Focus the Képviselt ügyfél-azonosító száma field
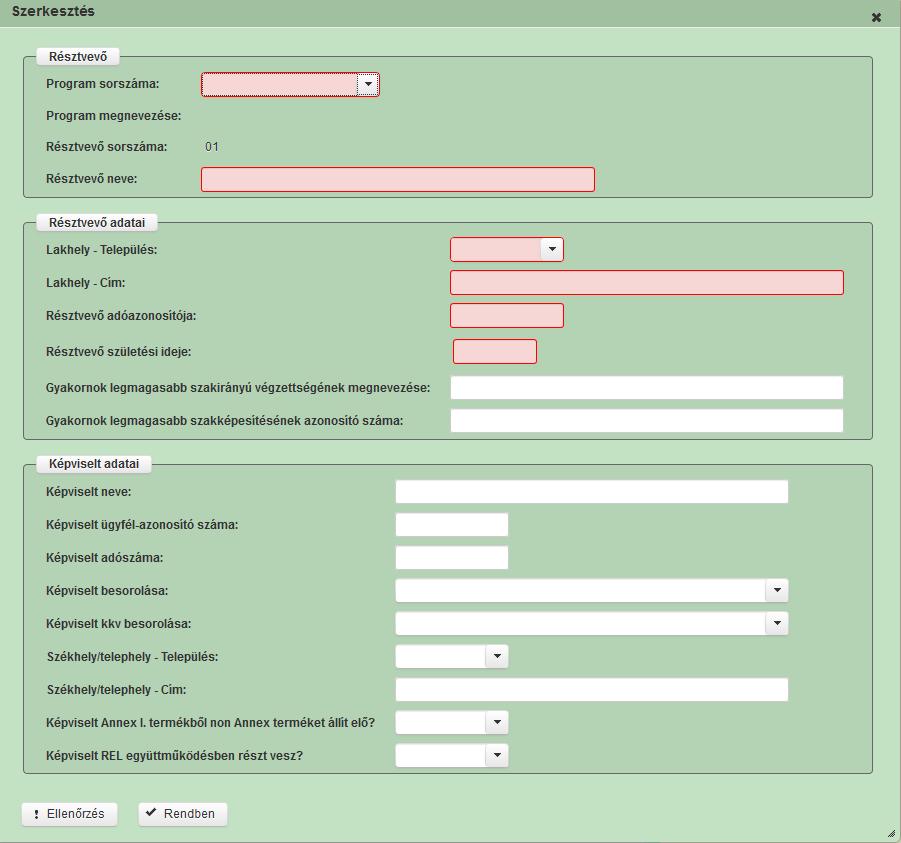The height and width of the screenshot is (843, 901). (x=452, y=525)
